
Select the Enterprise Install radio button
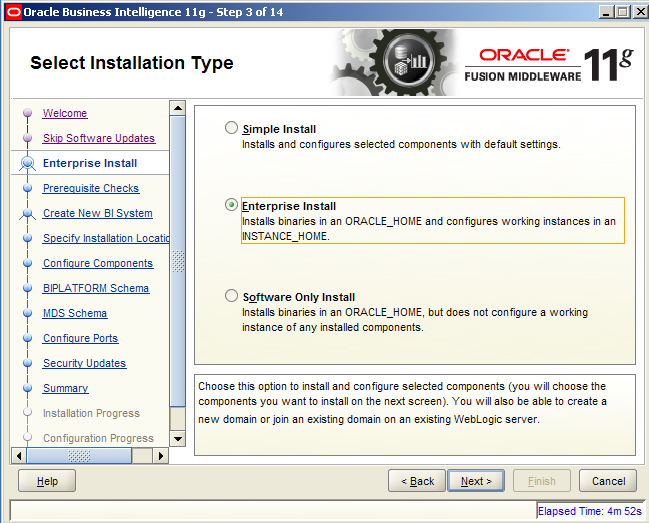[x=231, y=205]
